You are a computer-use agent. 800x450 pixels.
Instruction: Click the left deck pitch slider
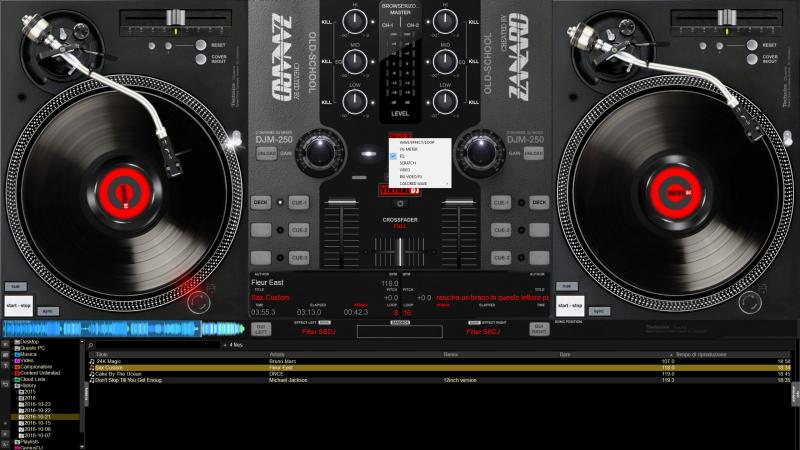pyautogui.click(x=175, y=17)
